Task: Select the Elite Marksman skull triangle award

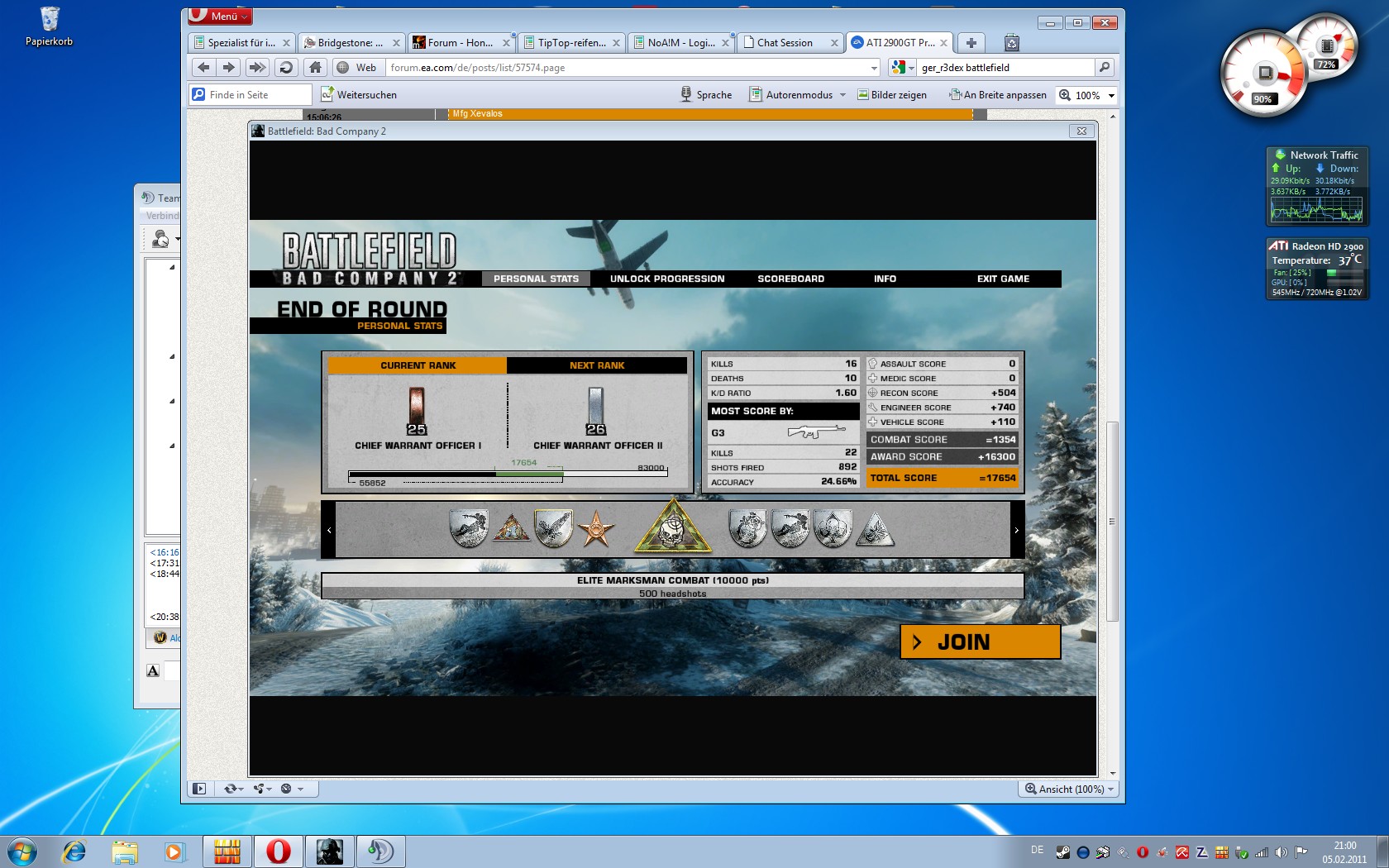Action: click(673, 527)
